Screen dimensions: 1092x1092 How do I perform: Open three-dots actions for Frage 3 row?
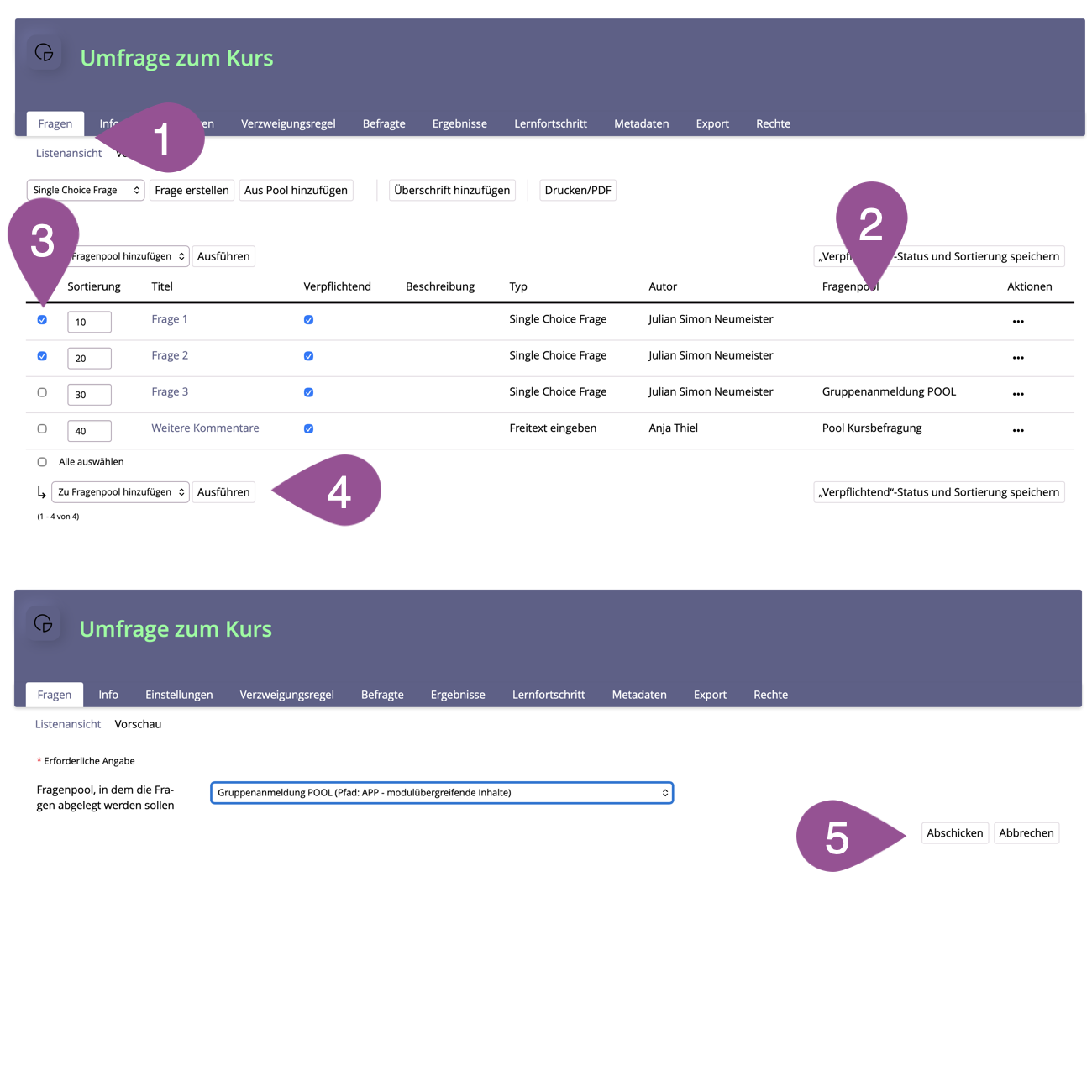click(x=1017, y=394)
